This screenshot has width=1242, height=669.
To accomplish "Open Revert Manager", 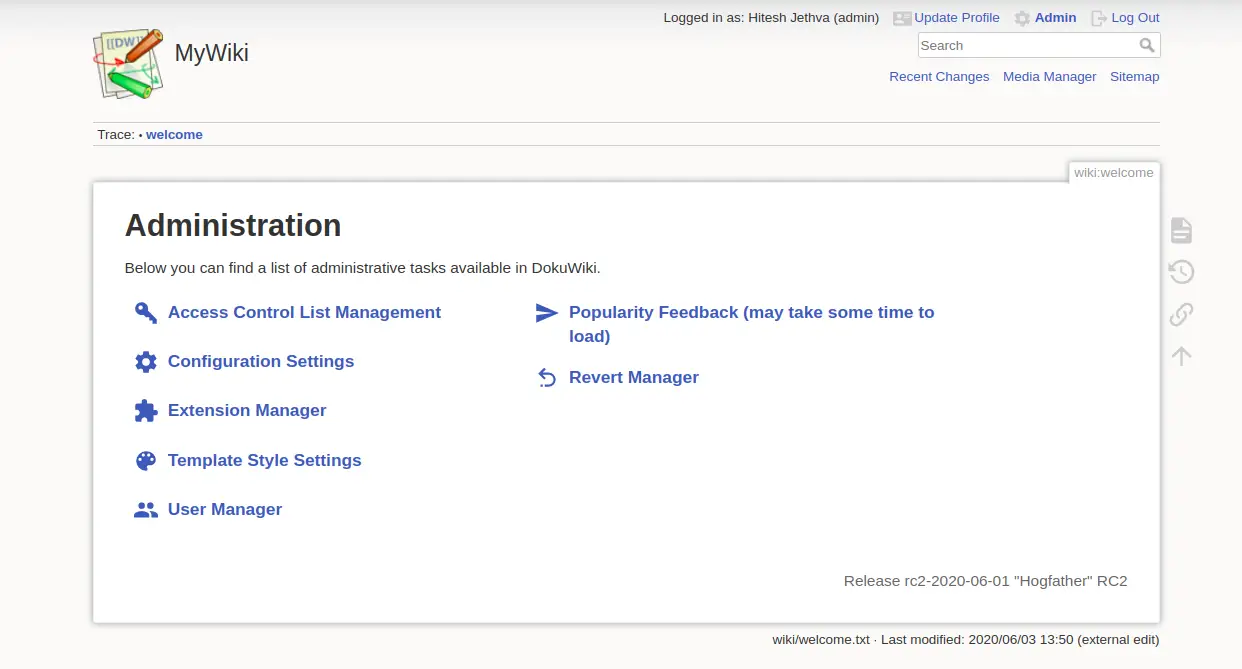I will point(634,378).
